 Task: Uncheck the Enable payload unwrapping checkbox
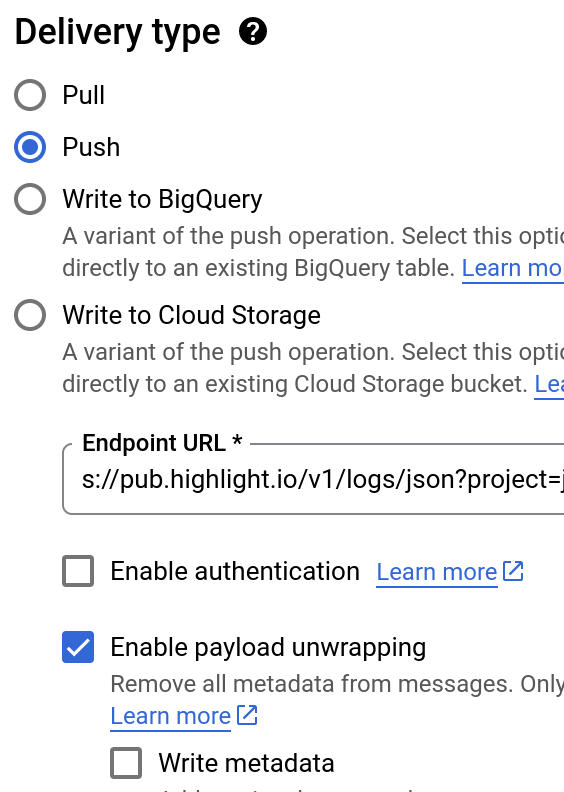coord(78,647)
